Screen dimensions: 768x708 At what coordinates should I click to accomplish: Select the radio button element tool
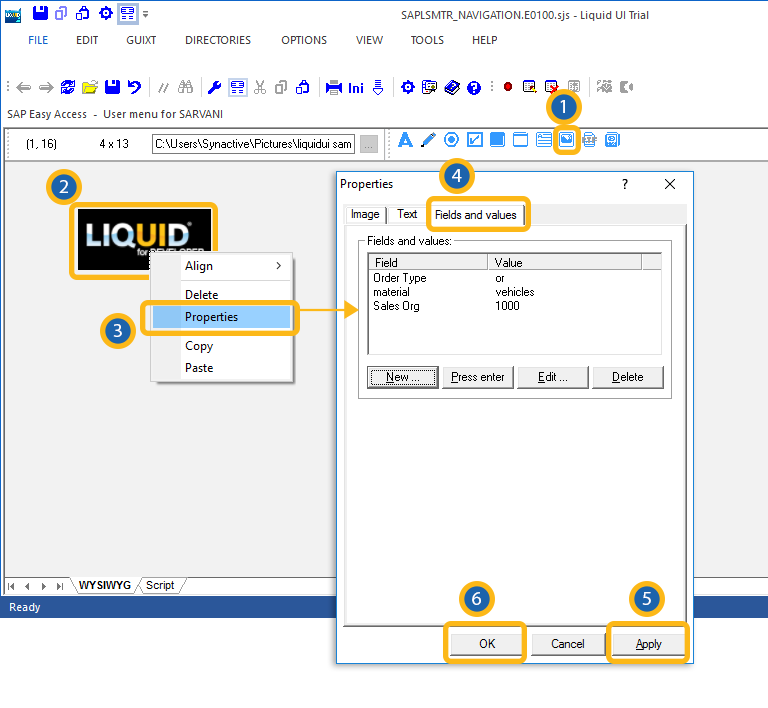(x=451, y=140)
